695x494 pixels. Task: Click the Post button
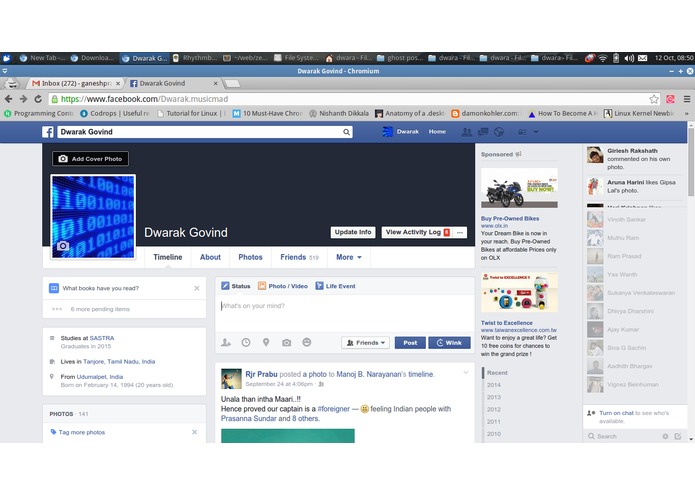tap(410, 343)
